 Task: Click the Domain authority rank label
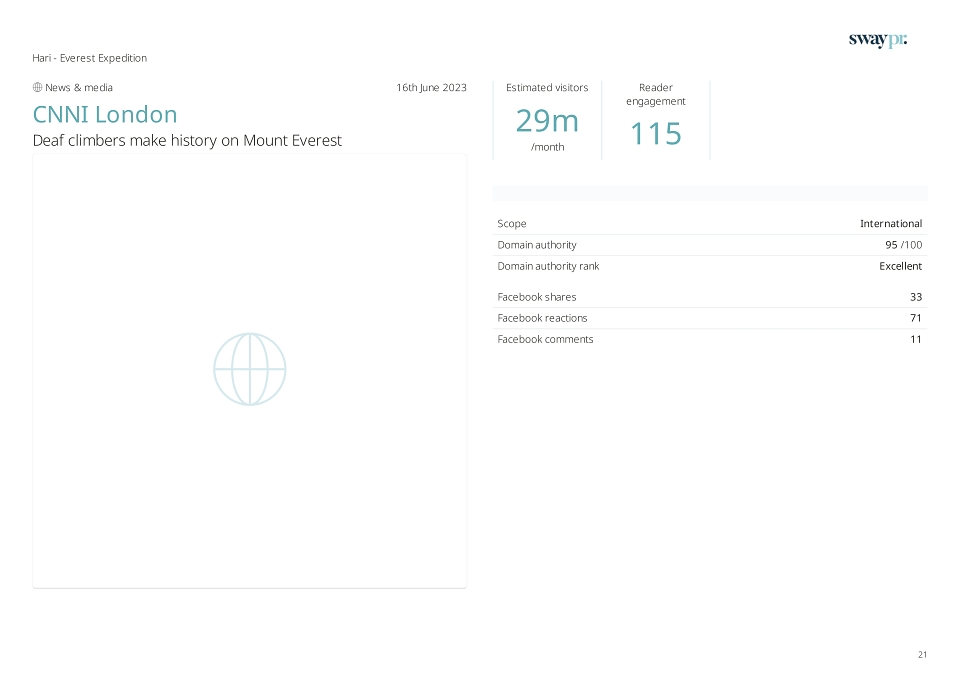point(548,266)
